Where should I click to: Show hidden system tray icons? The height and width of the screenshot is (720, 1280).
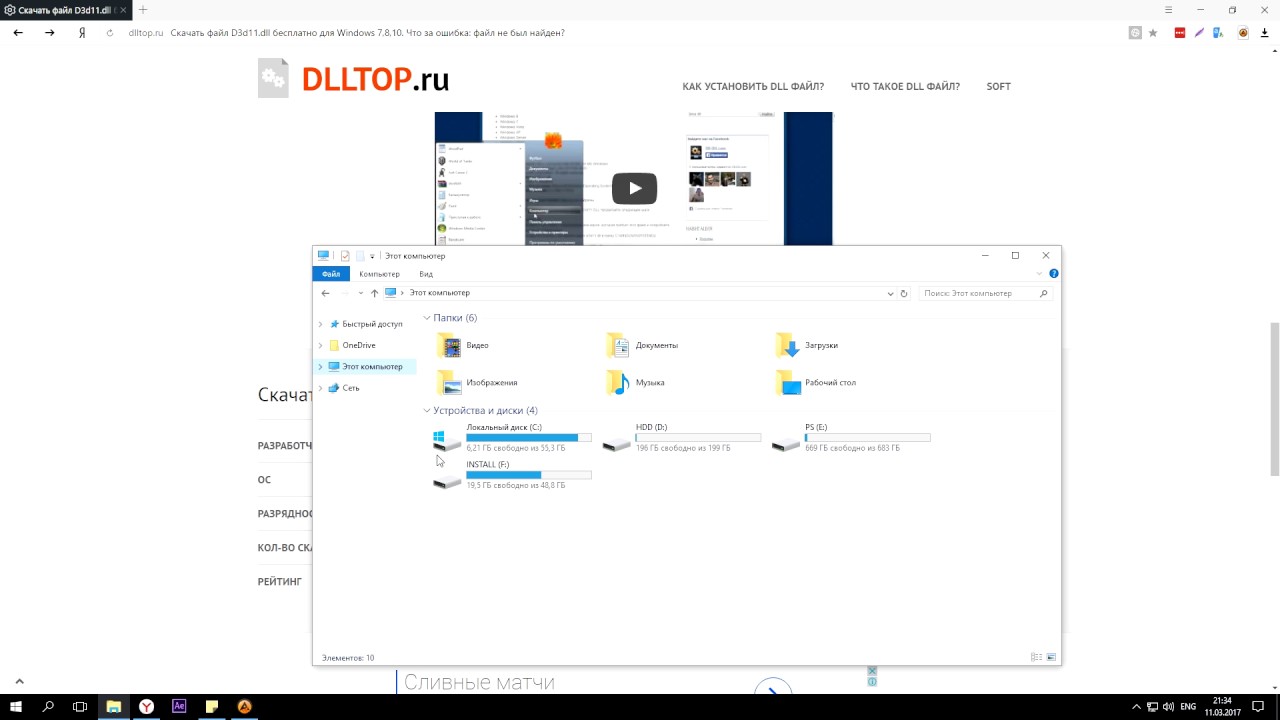click(x=1136, y=706)
